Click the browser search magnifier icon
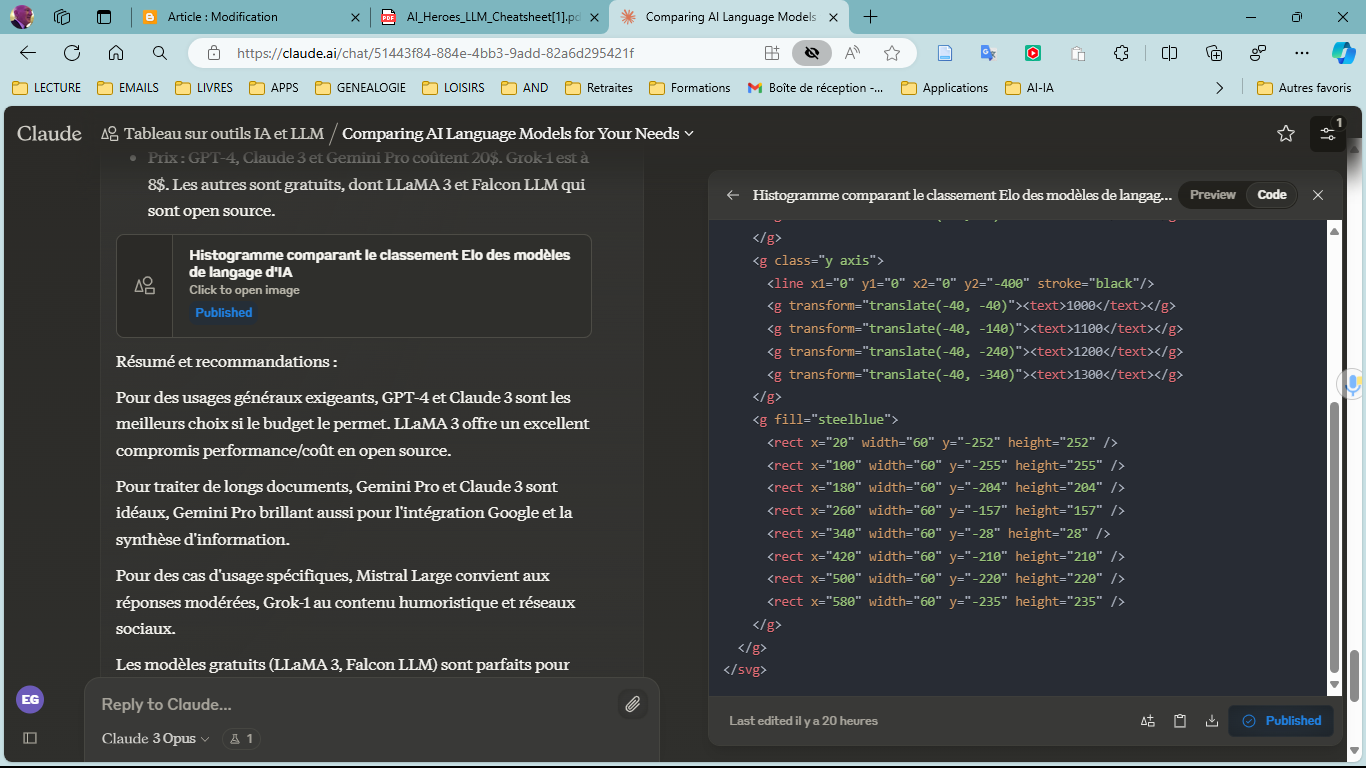This screenshot has width=1366, height=768. 160,53
